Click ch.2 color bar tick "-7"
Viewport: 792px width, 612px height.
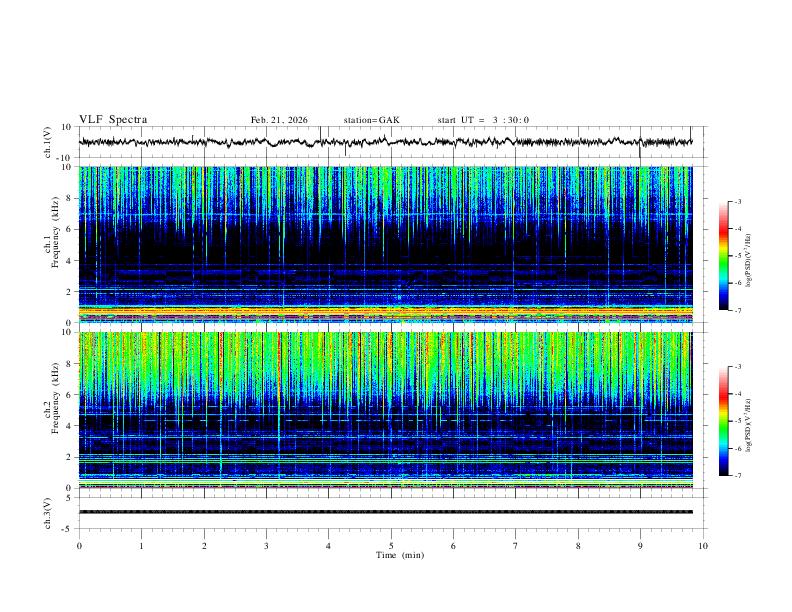[x=737, y=476]
